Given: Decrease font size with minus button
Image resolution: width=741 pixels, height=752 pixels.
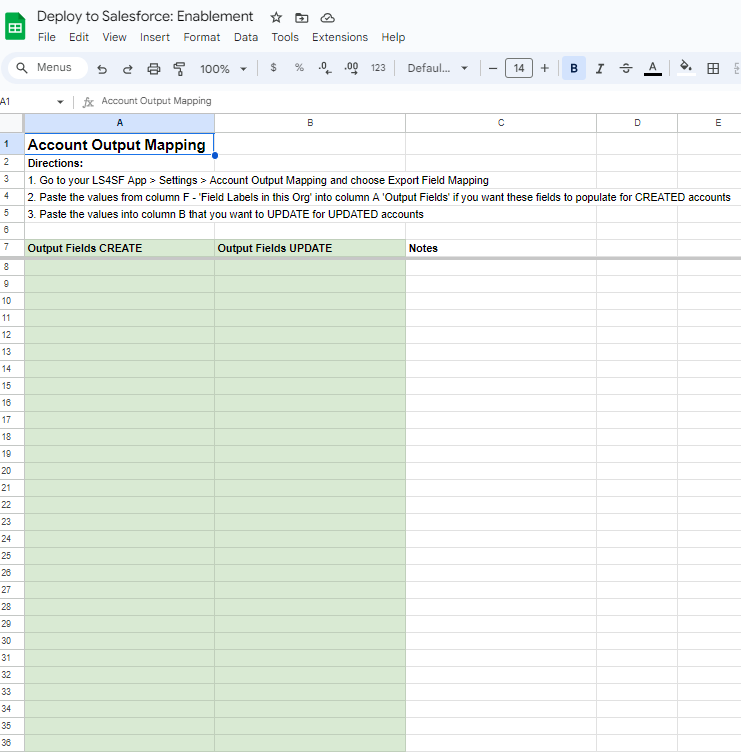Looking at the screenshot, I should click(x=493, y=68).
